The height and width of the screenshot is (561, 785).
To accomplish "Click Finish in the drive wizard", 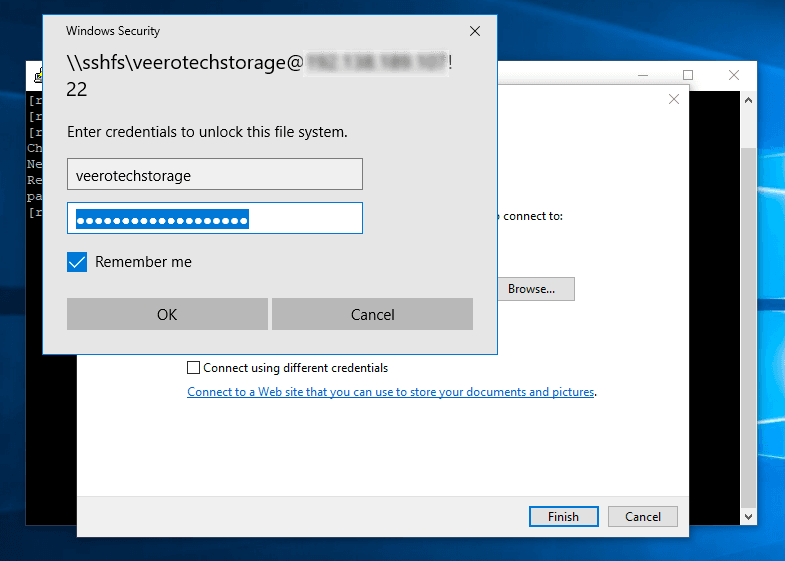I will 563,517.
